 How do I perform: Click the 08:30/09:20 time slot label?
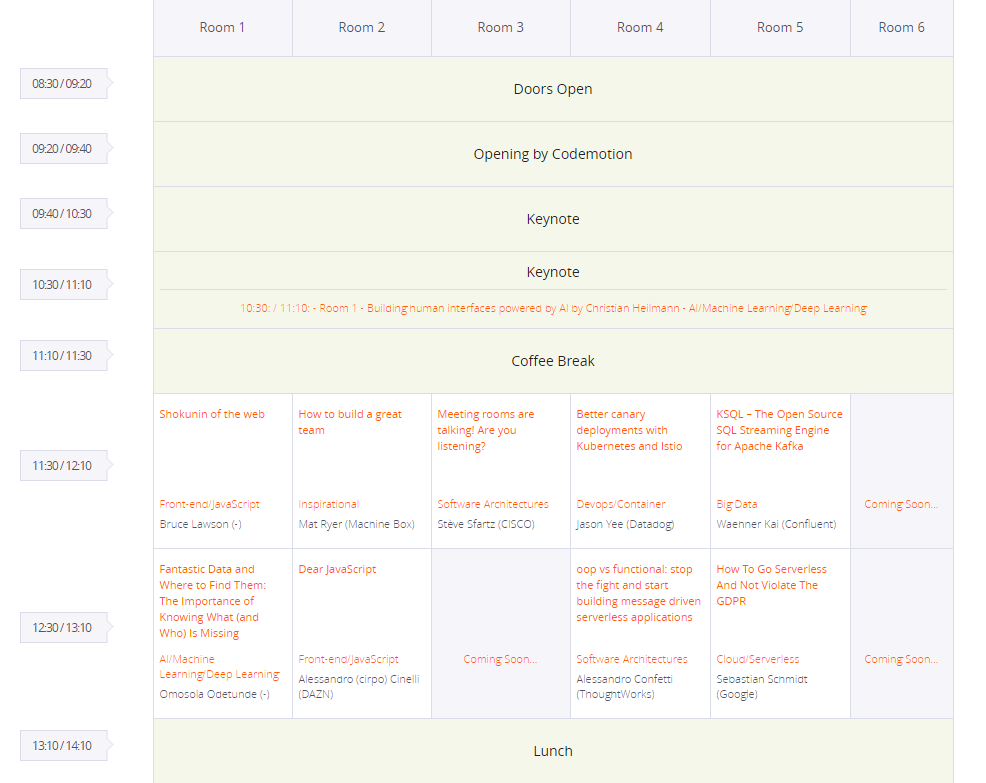63,83
